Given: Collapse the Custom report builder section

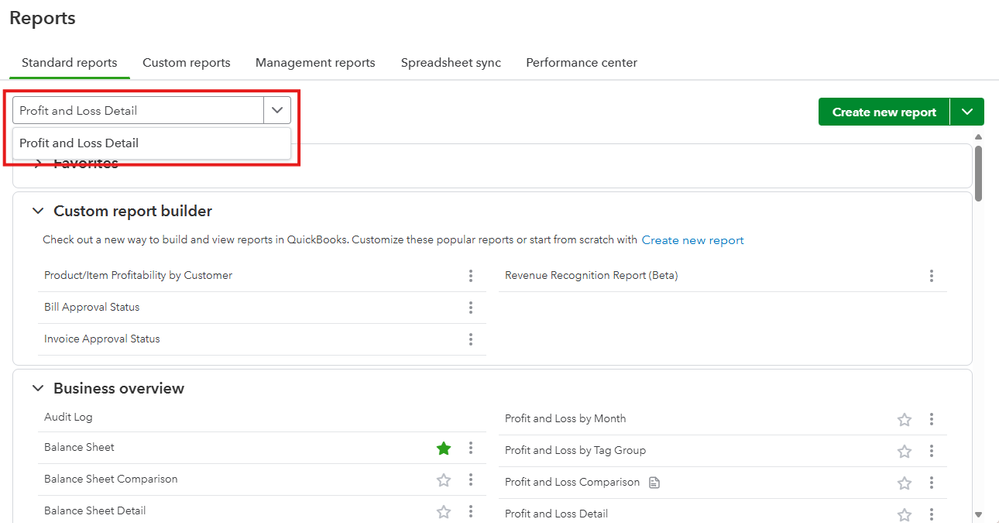Looking at the screenshot, I should (38, 211).
